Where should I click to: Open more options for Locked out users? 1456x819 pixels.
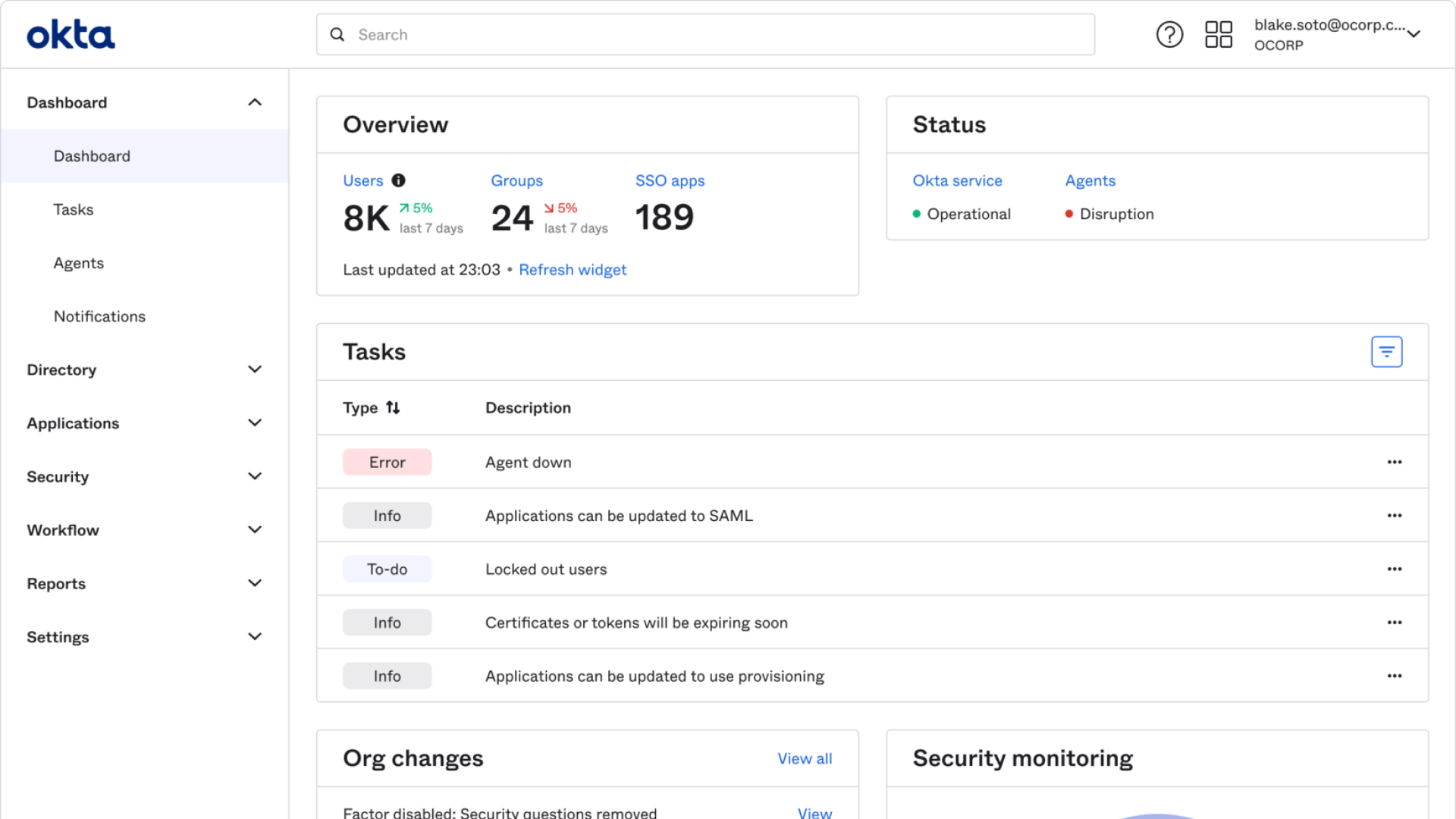click(1395, 569)
